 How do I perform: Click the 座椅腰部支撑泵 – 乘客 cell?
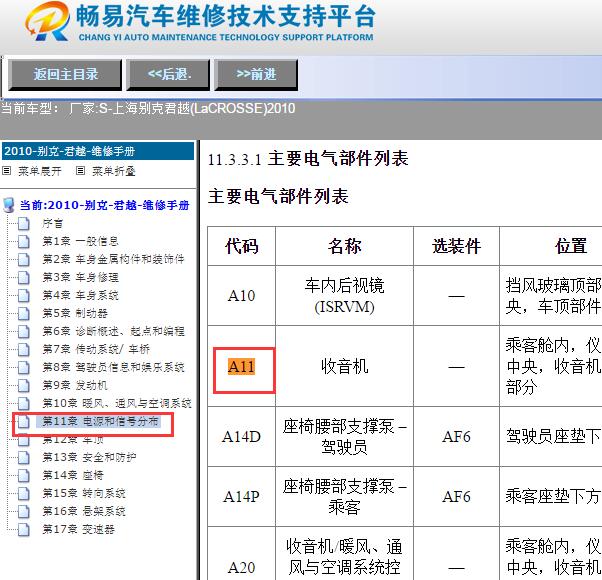pos(344,497)
